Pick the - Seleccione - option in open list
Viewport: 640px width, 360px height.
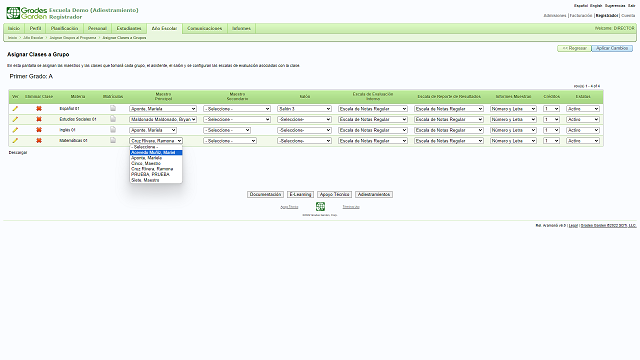(x=156, y=147)
